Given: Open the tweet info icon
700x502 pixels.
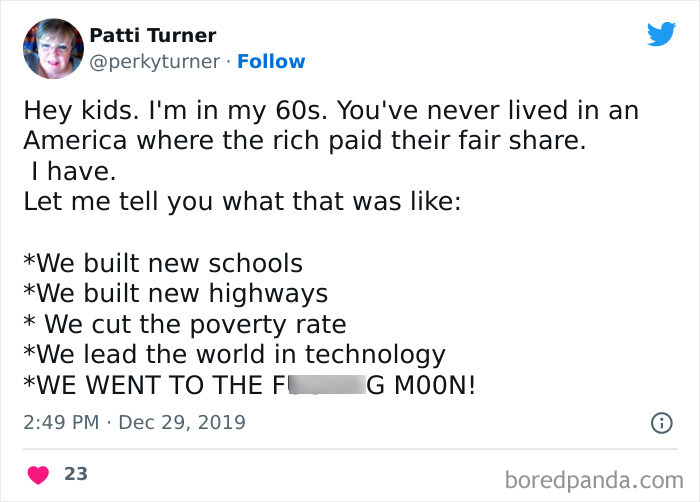Looking at the screenshot, I should pos(661,423).
